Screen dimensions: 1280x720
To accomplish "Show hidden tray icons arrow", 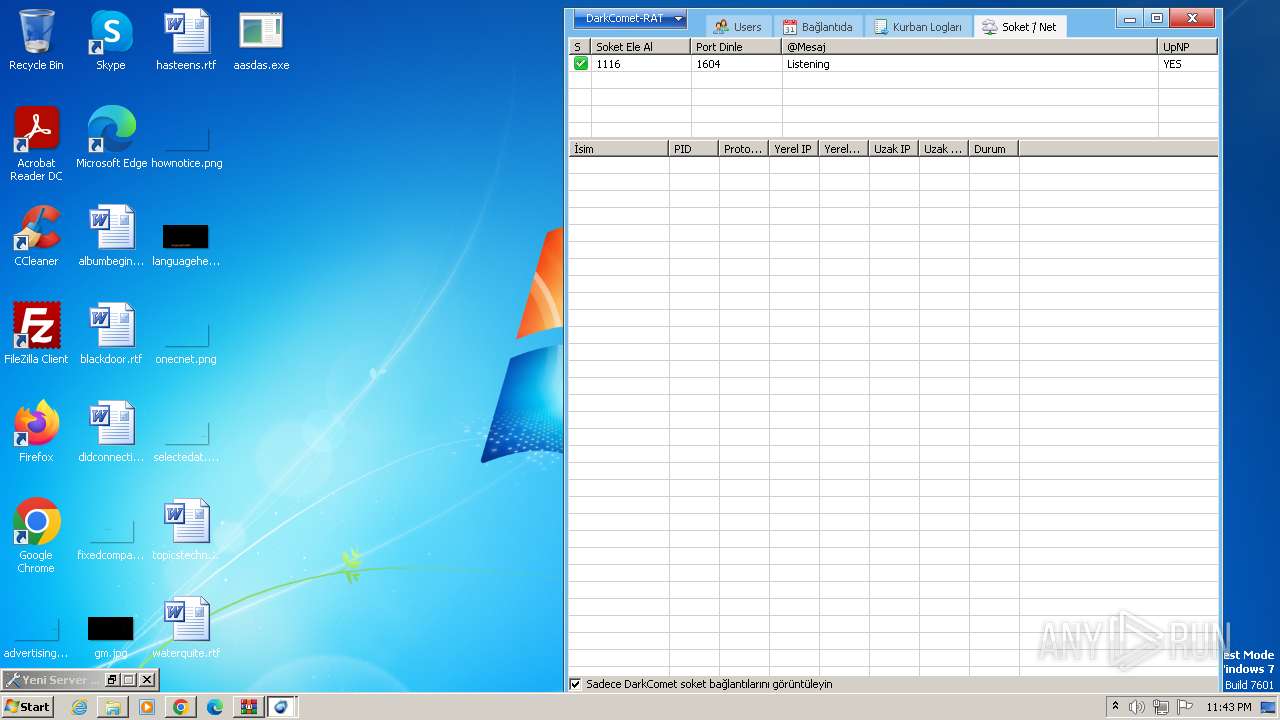I will [x=1115, y=707].
